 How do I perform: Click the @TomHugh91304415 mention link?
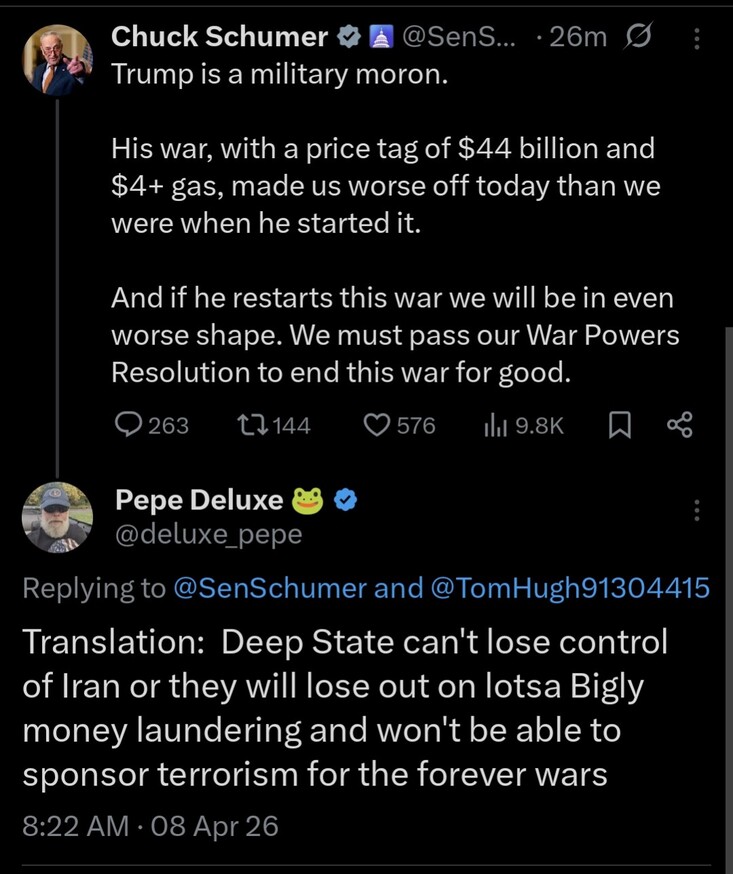[x=569, y=589]
